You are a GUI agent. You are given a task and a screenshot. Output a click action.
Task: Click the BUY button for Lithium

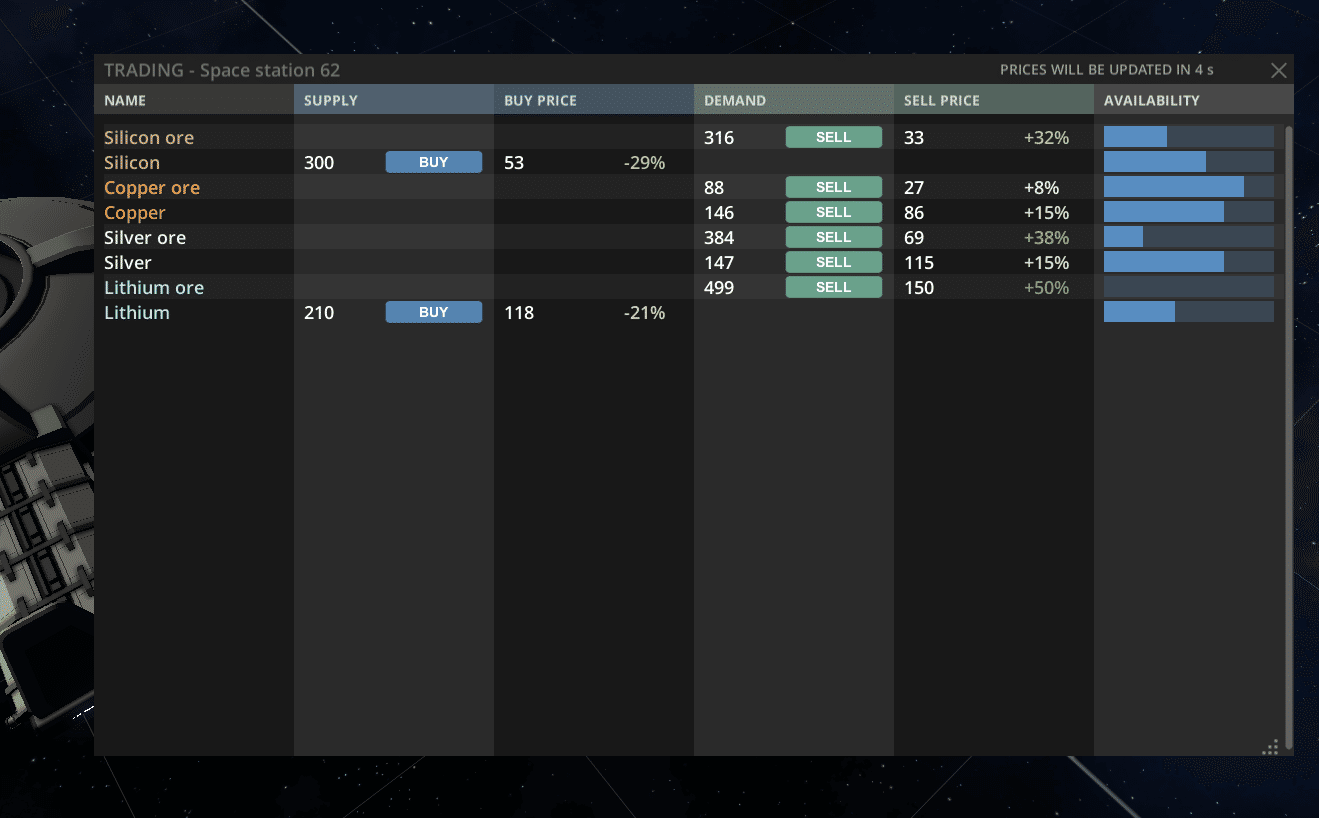pyautogui.click(x=434, y=312)
